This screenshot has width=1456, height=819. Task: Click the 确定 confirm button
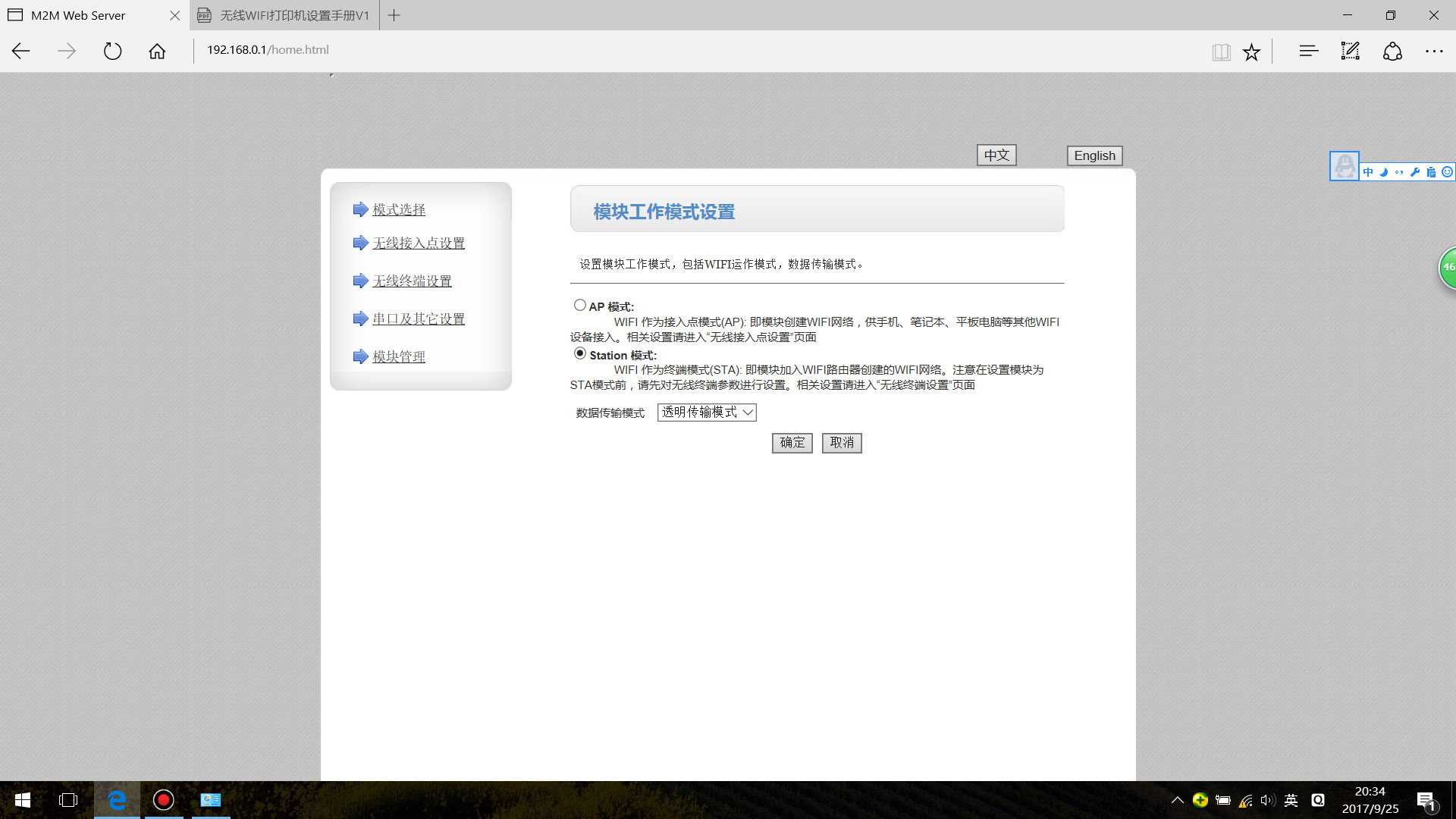pos(792,442)
